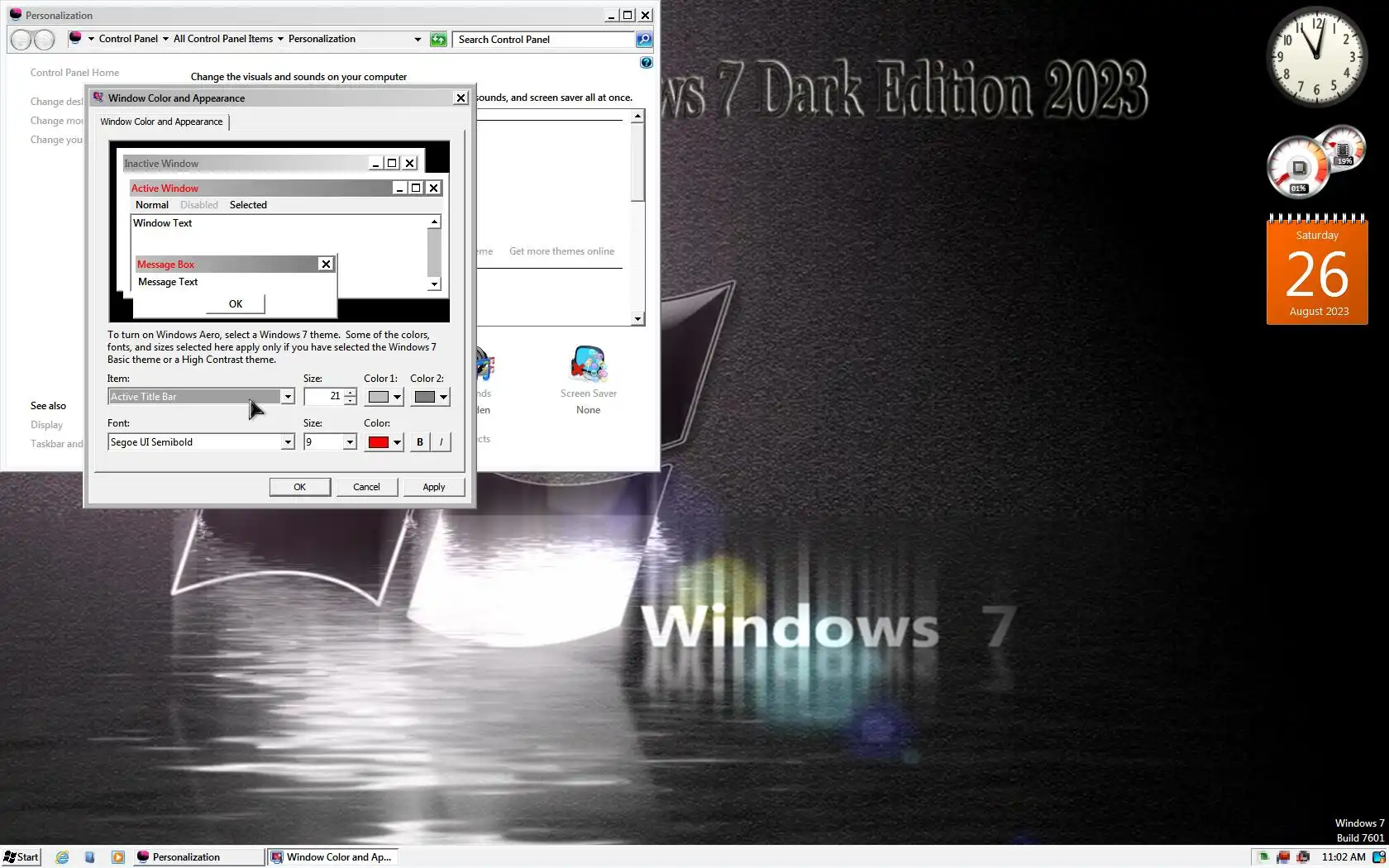
Task: Open the Font dropdown showing Segoe UI Semibold
Action: tap(201, 442)
